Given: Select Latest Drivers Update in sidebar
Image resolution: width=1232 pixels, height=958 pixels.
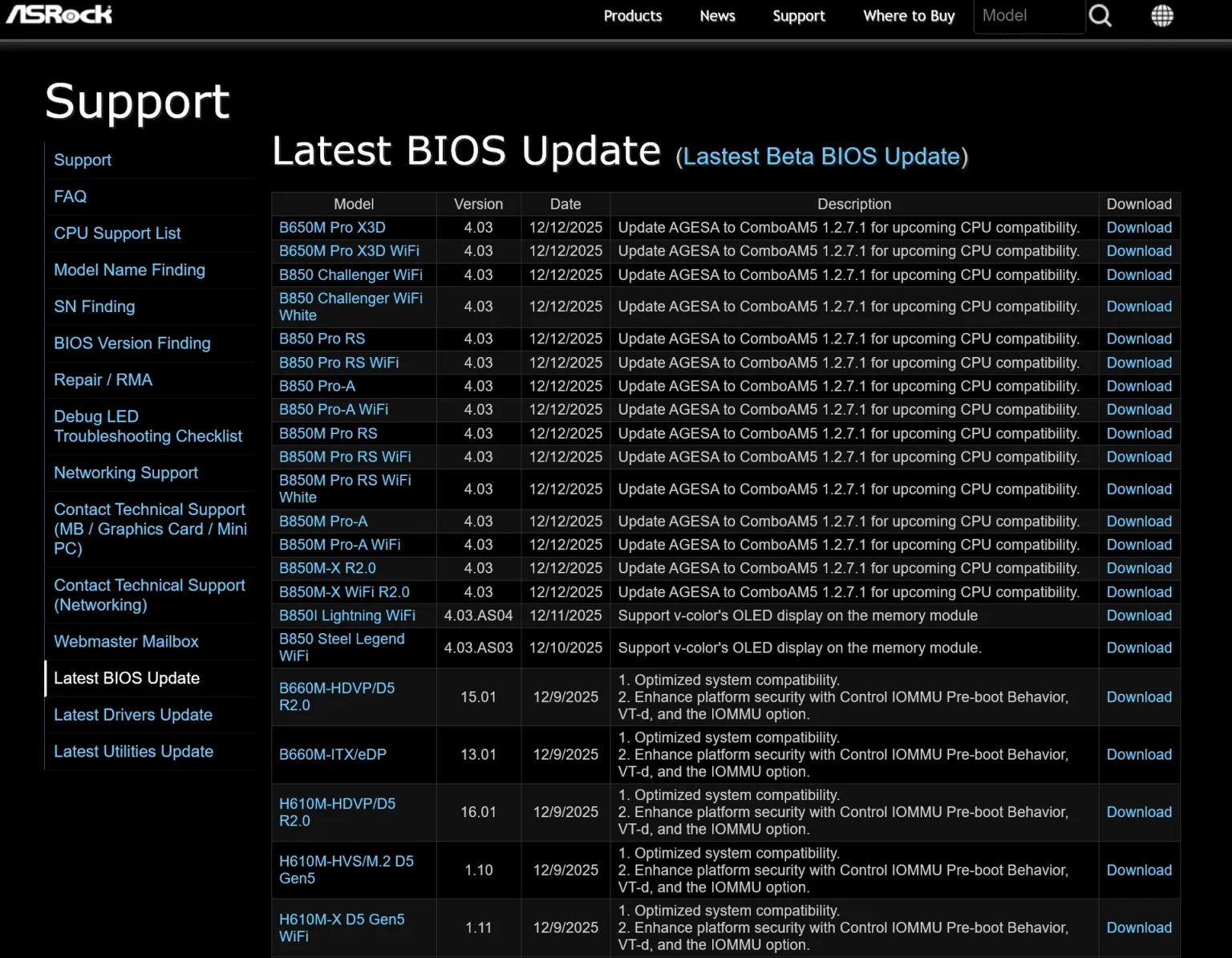Looking at the screenshot, I should pos(133,715).
